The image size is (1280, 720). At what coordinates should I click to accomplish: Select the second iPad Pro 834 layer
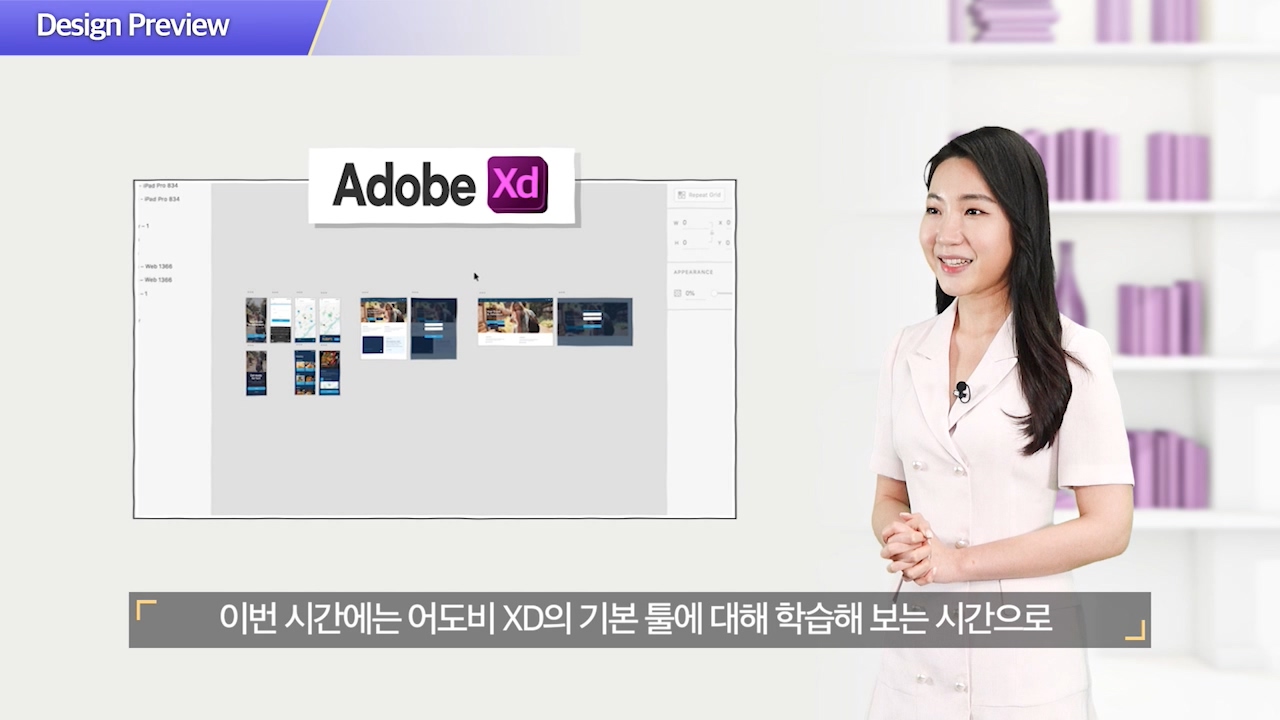tap(161, 199)
